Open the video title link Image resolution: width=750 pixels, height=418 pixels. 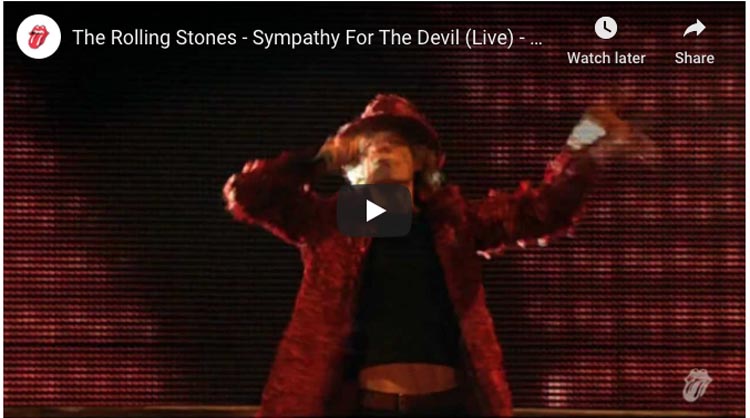[308, 38]
